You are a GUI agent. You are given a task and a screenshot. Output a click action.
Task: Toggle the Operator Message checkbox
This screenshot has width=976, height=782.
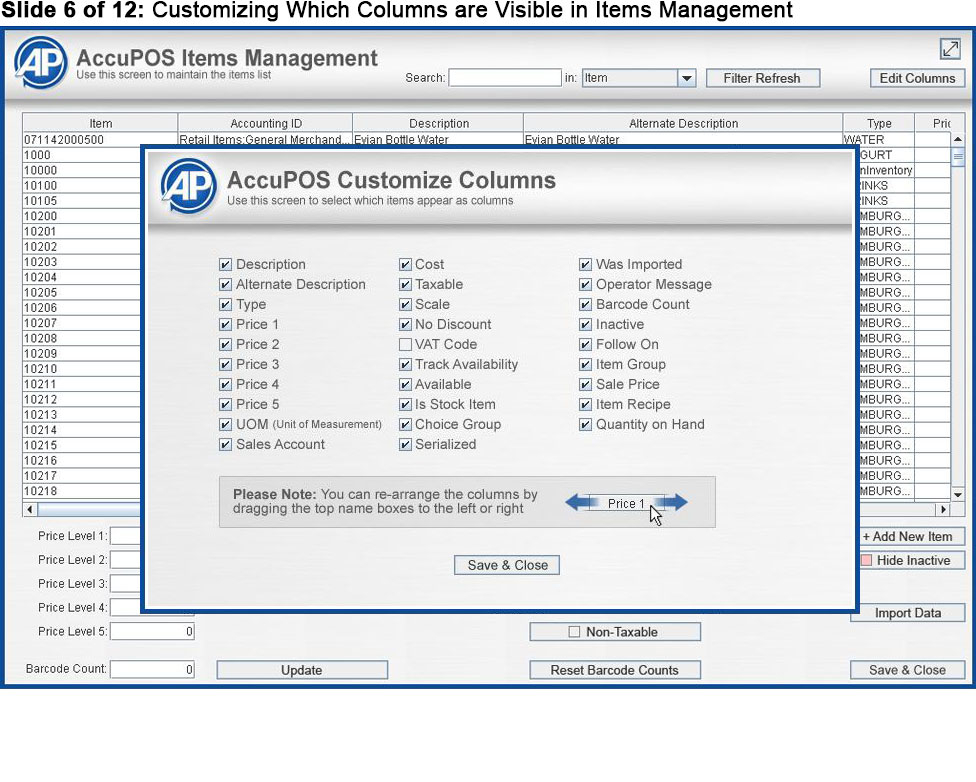[585, 285]
